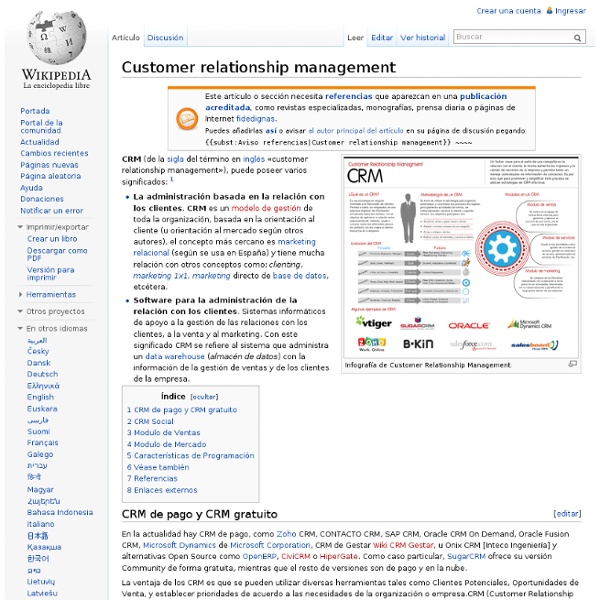
Task: Click the Wikipedia globe logo
Action: (x=57, y=38)
